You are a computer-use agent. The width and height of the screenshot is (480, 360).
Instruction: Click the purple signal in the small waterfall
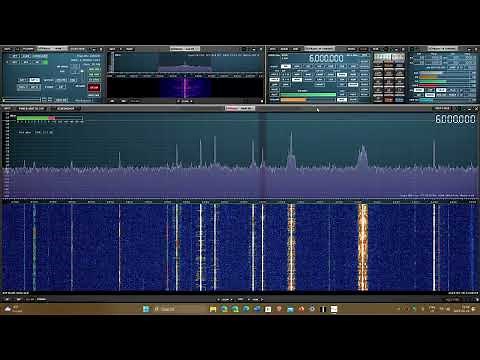coord(185,88)
